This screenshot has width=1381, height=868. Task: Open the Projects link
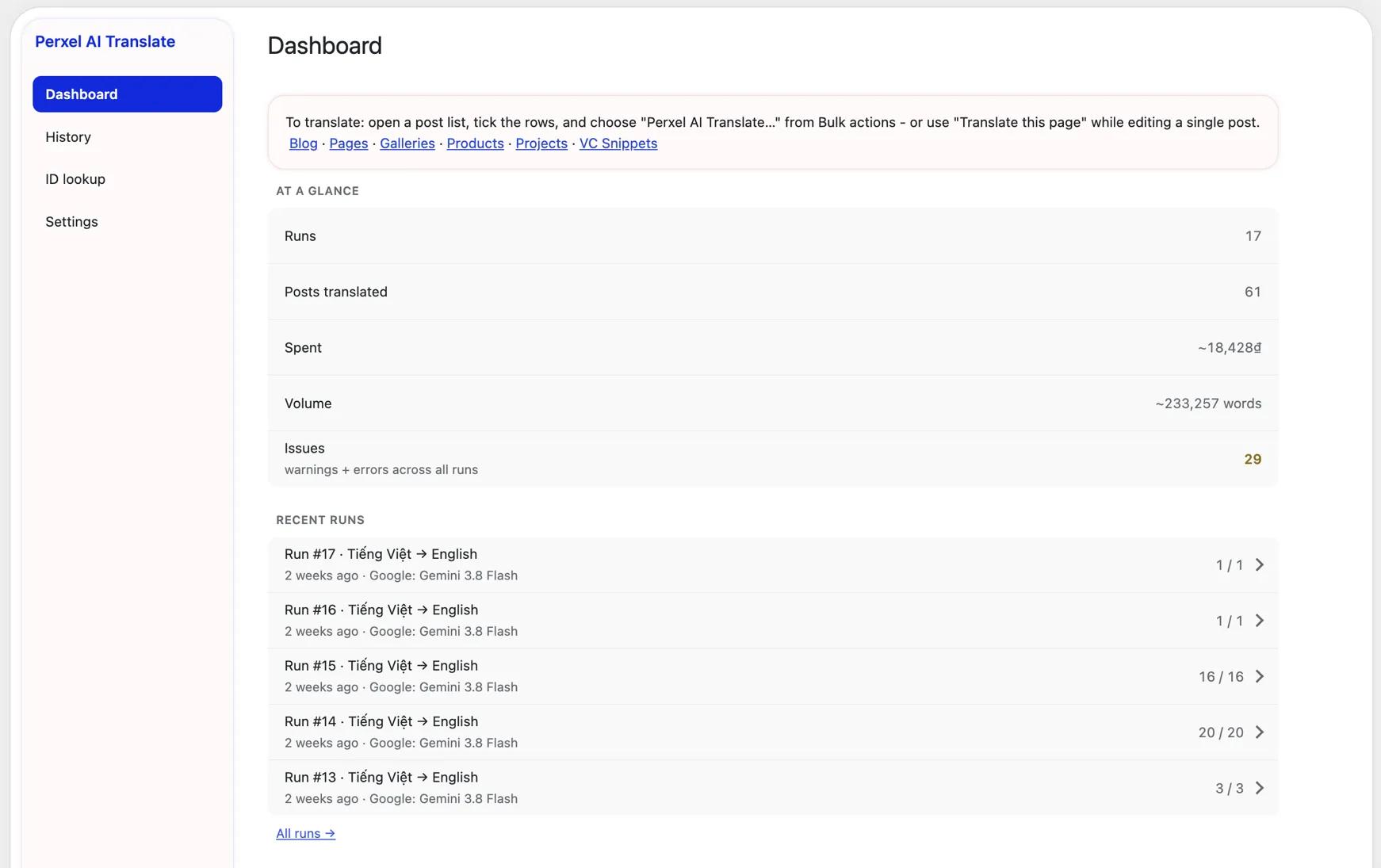click(541, 143)
